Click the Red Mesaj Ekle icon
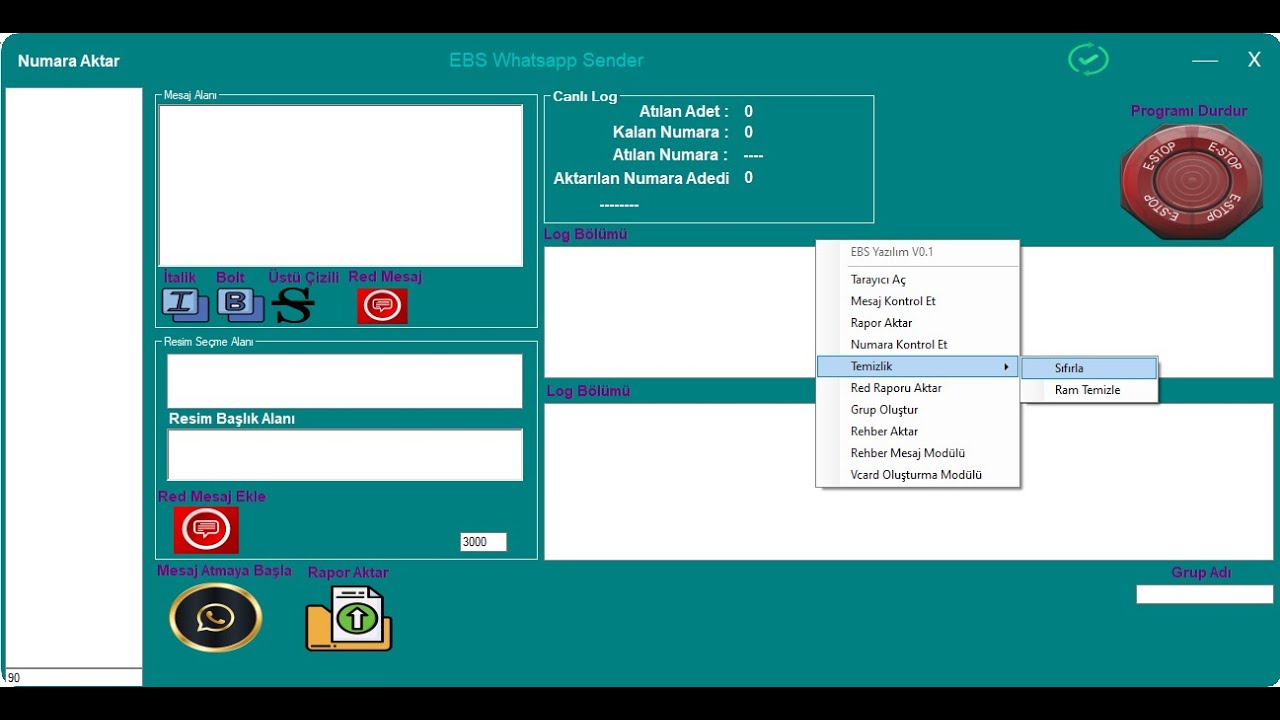The height and width of the screenshot is (720, 1280). pyautogui.click(x=206, y=530)
